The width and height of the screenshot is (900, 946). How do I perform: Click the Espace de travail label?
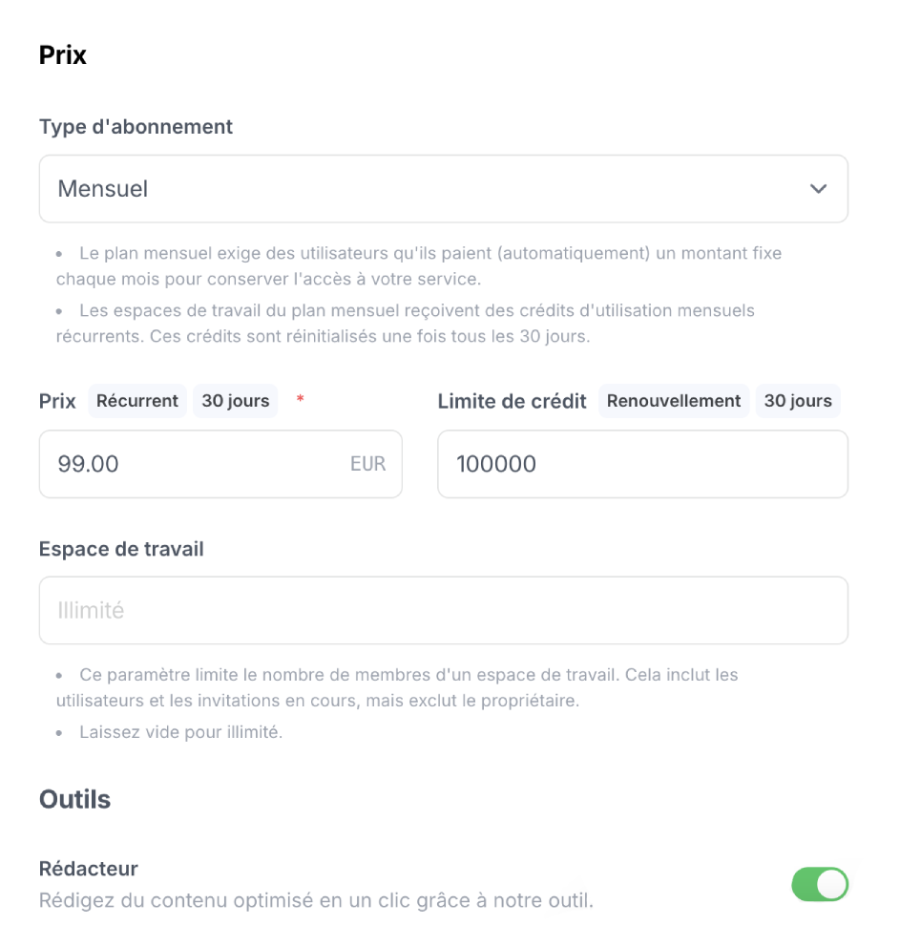pos(121,549)
